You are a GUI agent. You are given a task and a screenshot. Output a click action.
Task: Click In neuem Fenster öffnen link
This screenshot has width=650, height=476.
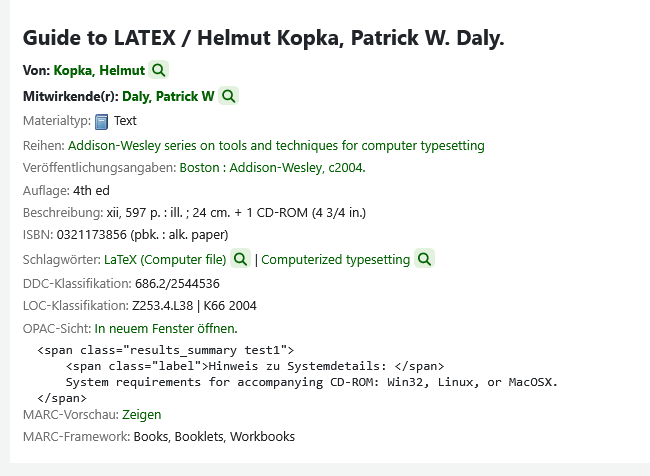point(165,327)
